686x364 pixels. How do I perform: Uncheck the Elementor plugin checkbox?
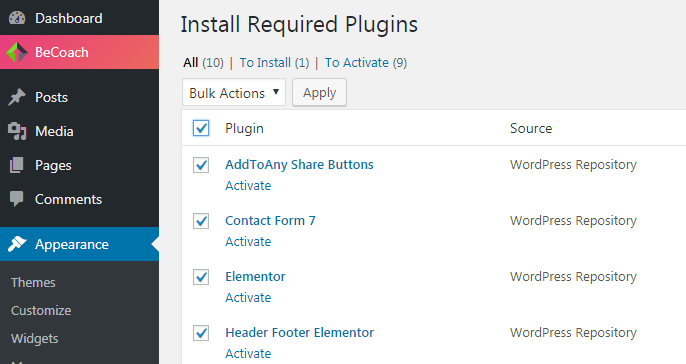coord(201,277)
